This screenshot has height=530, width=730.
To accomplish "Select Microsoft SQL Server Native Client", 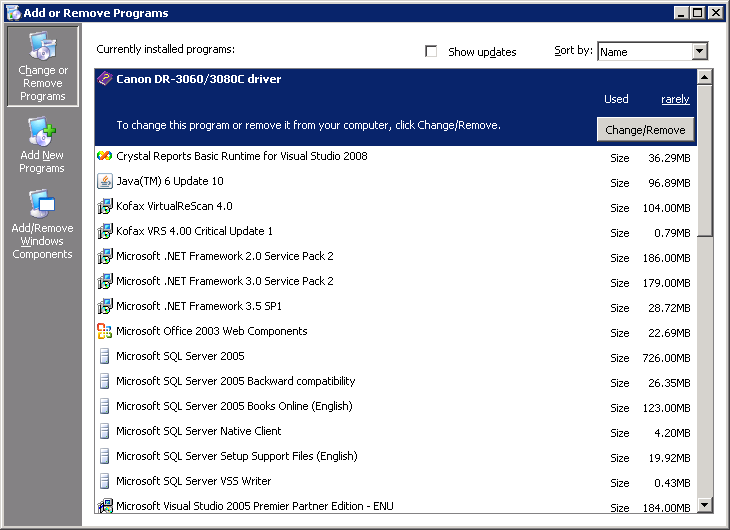I will [x=199, y=431].
